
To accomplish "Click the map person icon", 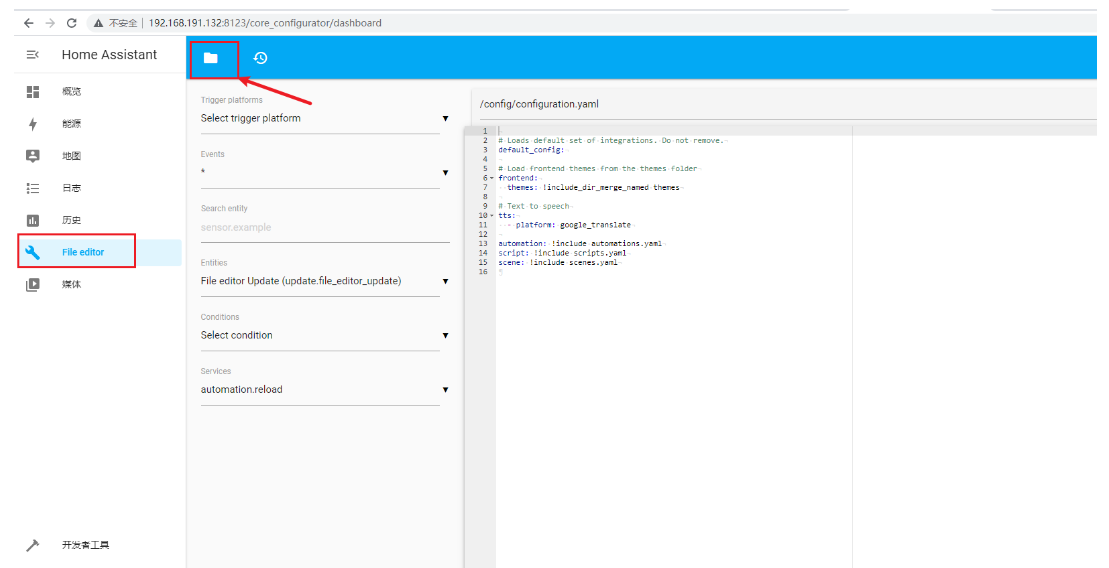I will click(x=33, y=156).
